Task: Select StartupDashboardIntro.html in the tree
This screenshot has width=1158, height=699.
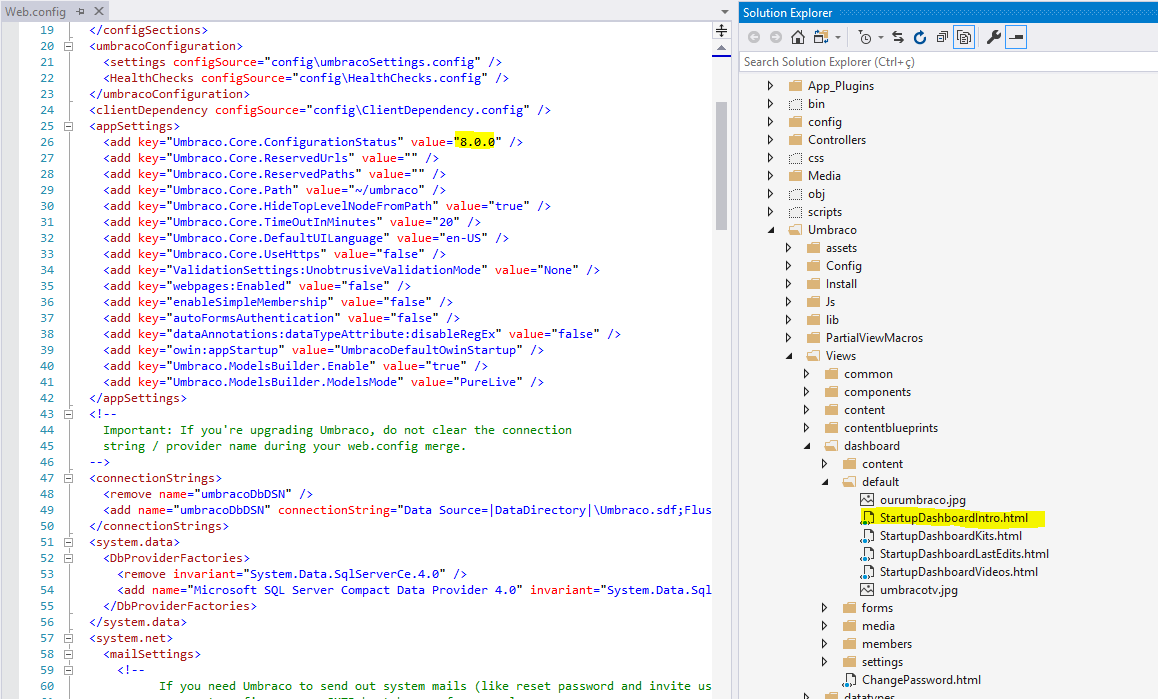Action: [953, 518]
